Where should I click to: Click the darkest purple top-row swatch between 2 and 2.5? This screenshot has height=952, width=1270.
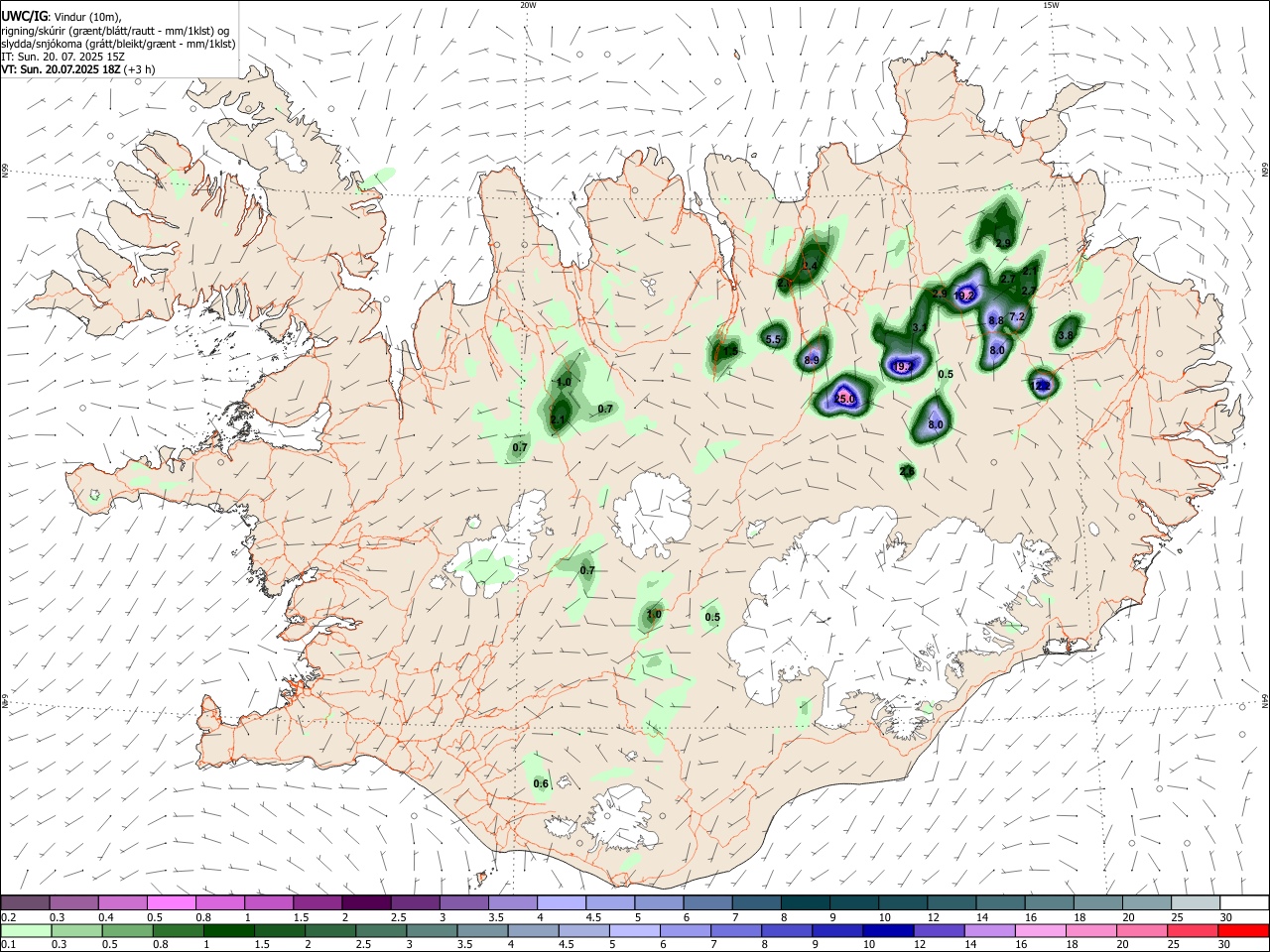(x=366, y=902)
